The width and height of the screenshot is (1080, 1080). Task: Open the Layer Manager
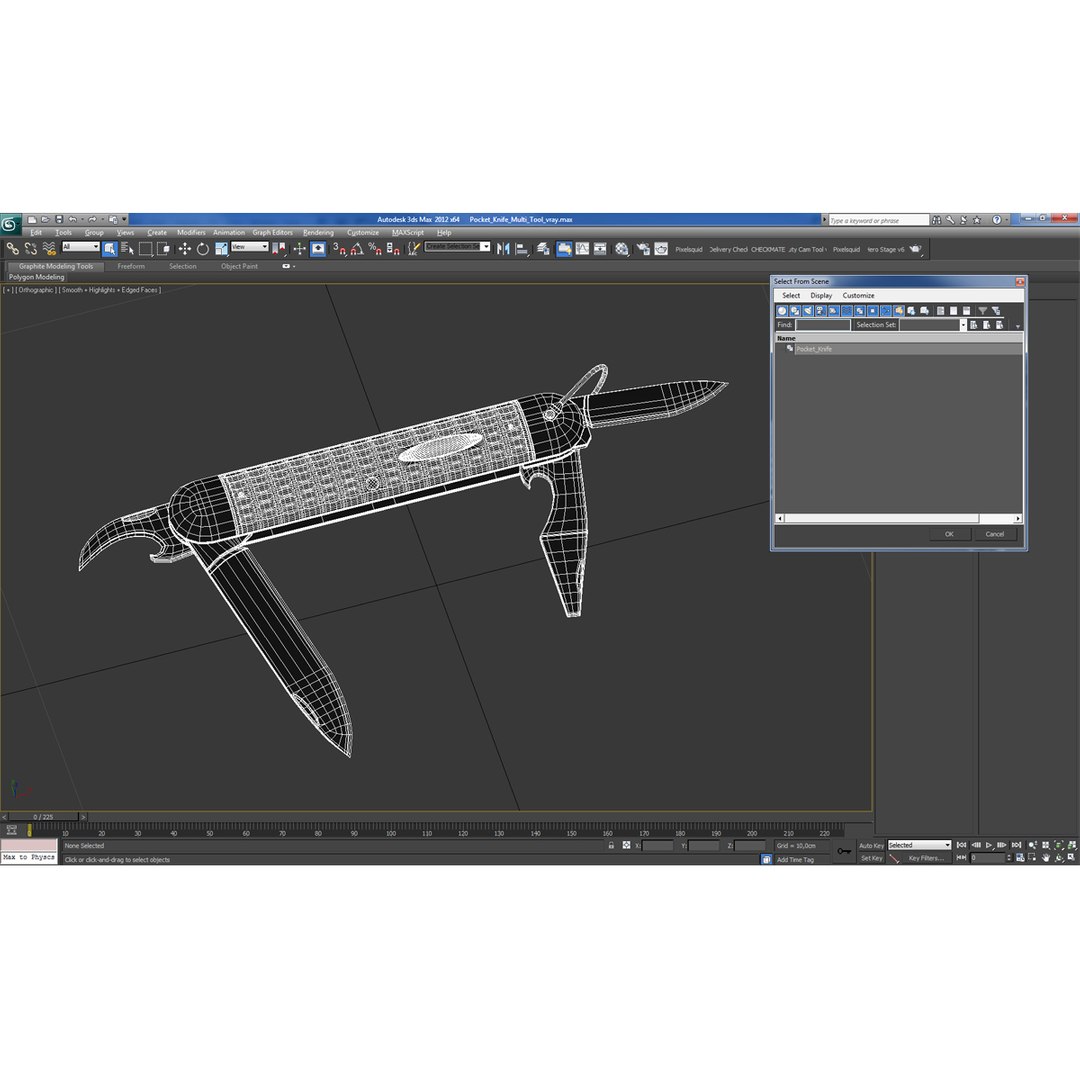(543, 249)
